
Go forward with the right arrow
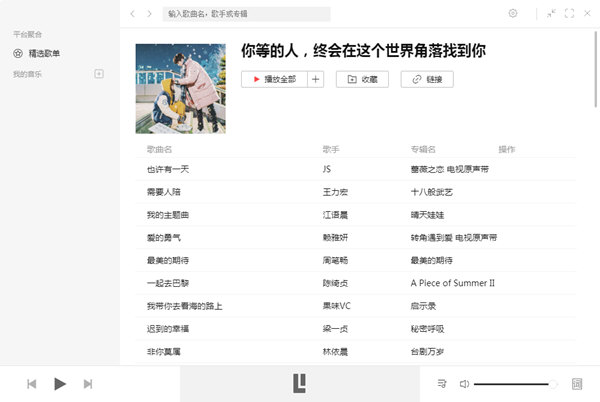point(150,14)
